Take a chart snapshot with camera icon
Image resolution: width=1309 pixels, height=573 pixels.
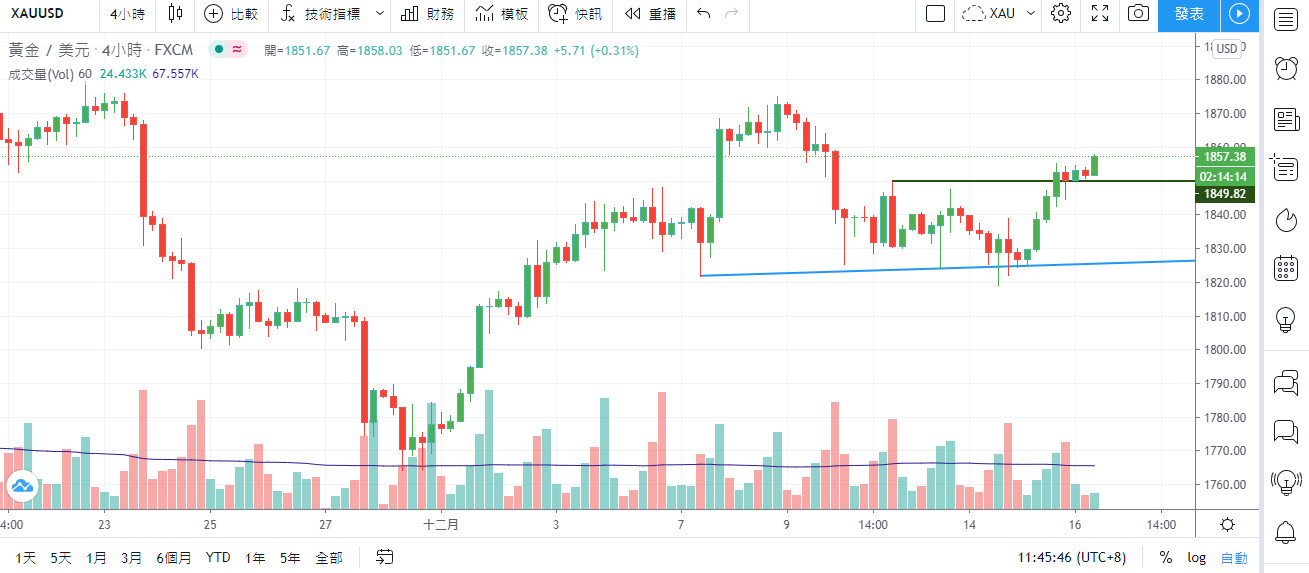coord(1138,13)
